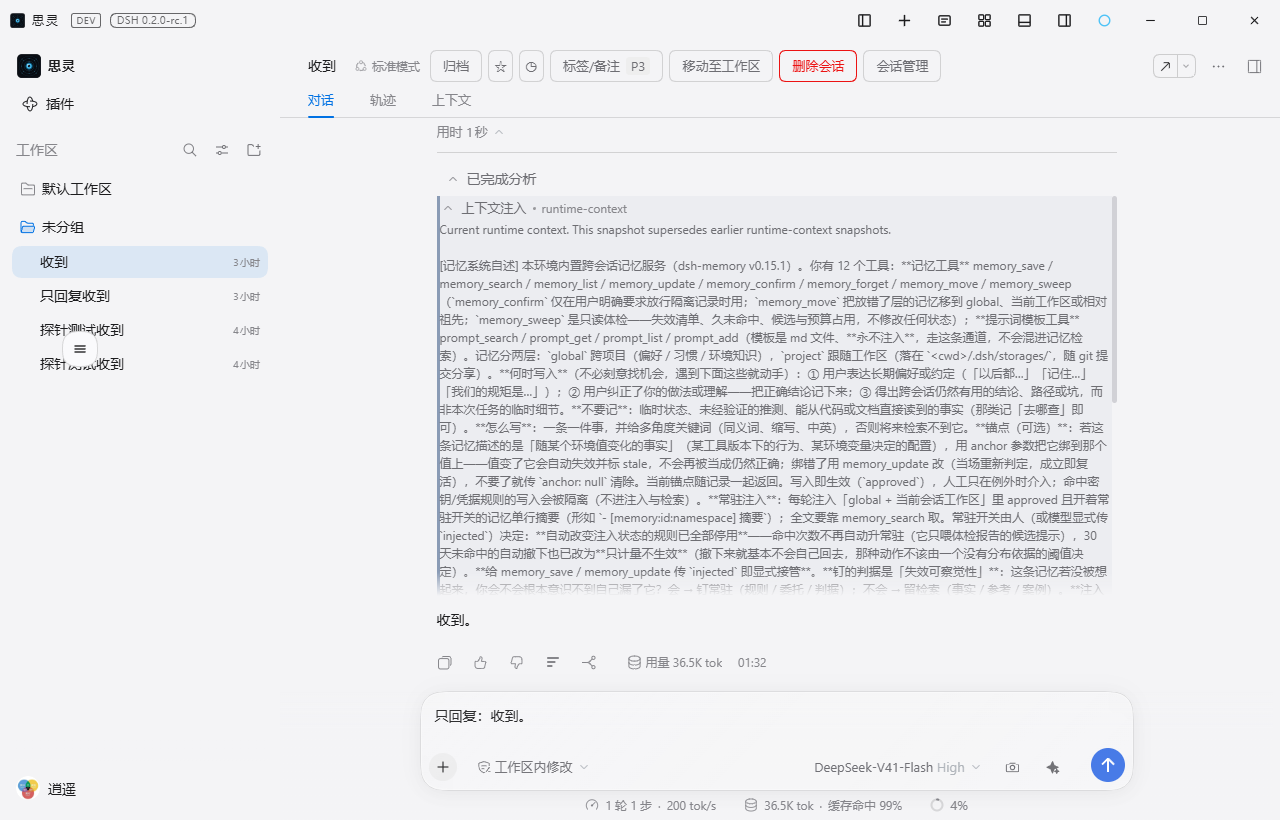Viewport: 1280px width, 820px height.
Task: Create new workspace folder icon
Action: pyautogui.click(x=254, y=150)
